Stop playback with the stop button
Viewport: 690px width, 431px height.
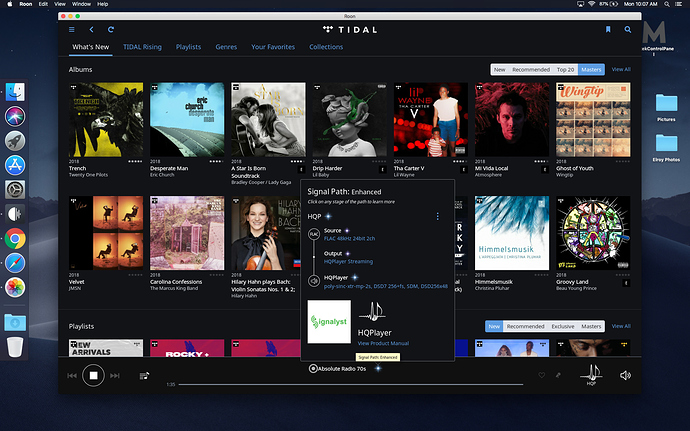93,376
